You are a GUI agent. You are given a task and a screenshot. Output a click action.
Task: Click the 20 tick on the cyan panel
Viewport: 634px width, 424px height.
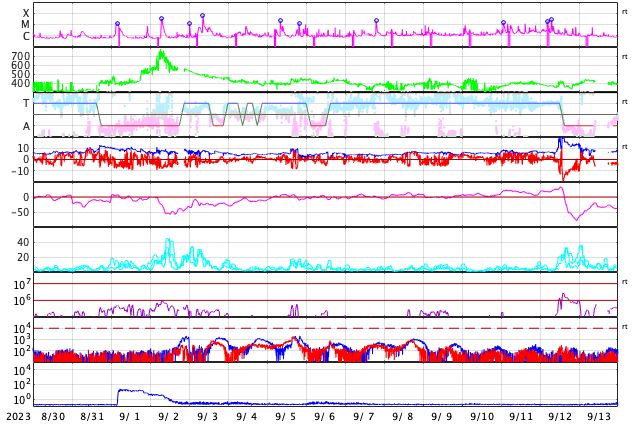[23, 257]
